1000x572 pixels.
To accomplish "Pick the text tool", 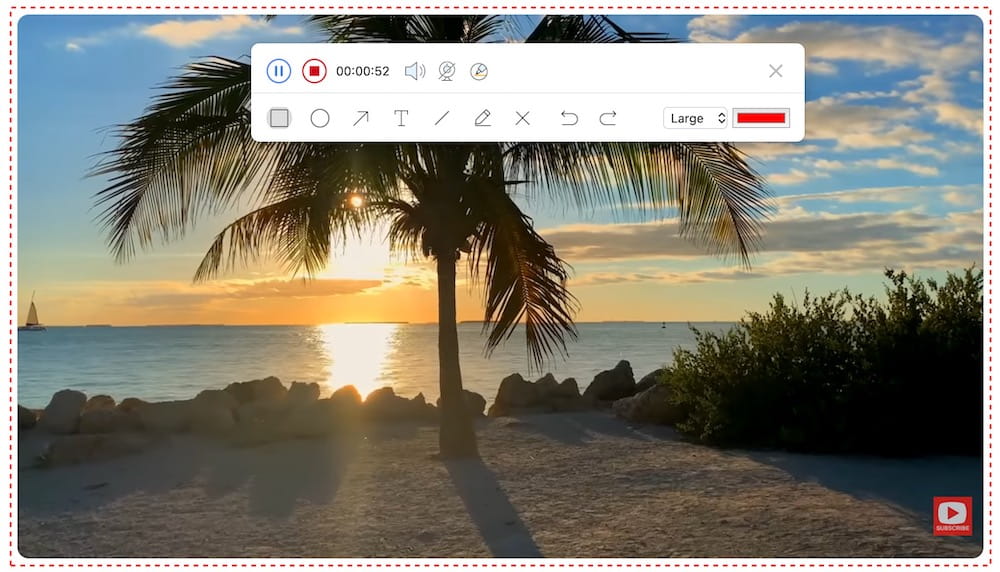I will 401,118.
